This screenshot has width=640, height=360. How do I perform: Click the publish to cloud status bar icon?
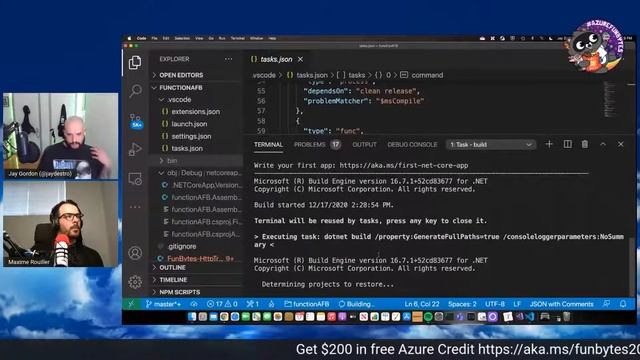coord(194,304)
